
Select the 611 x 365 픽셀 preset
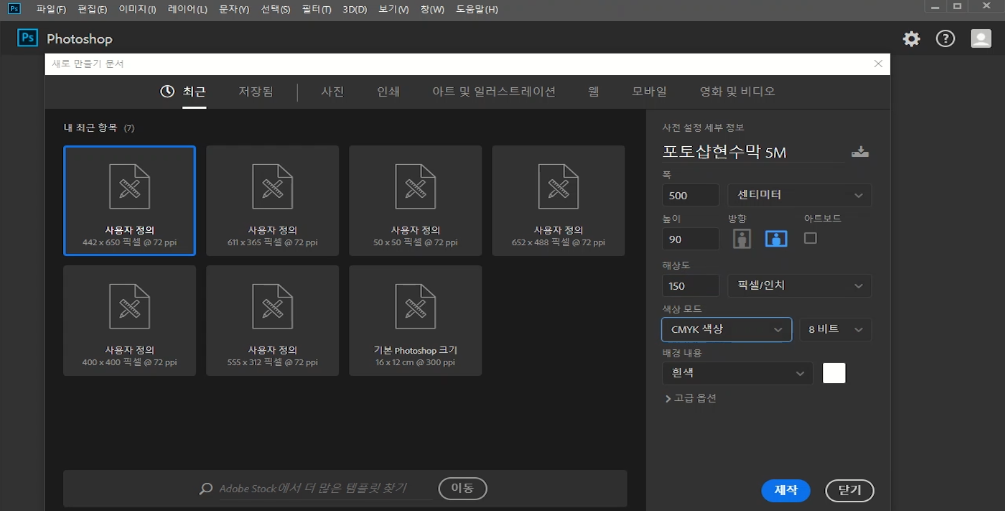(x=272, y=201)
